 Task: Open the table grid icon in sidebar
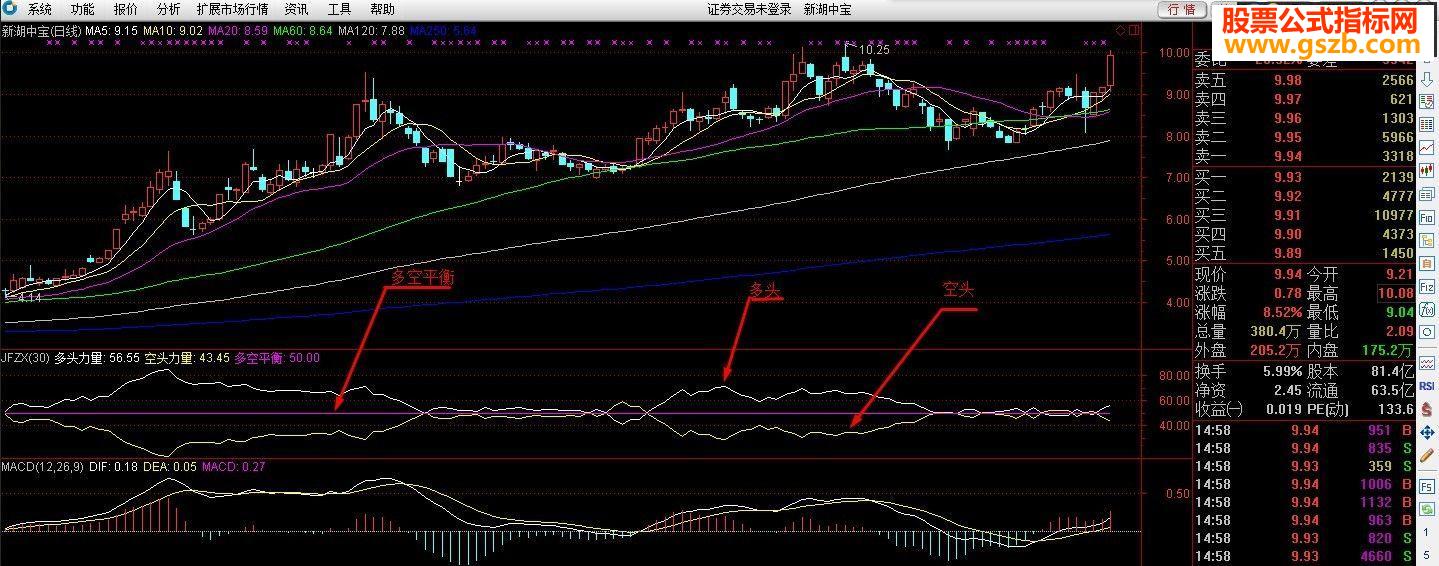[1427, 124]
